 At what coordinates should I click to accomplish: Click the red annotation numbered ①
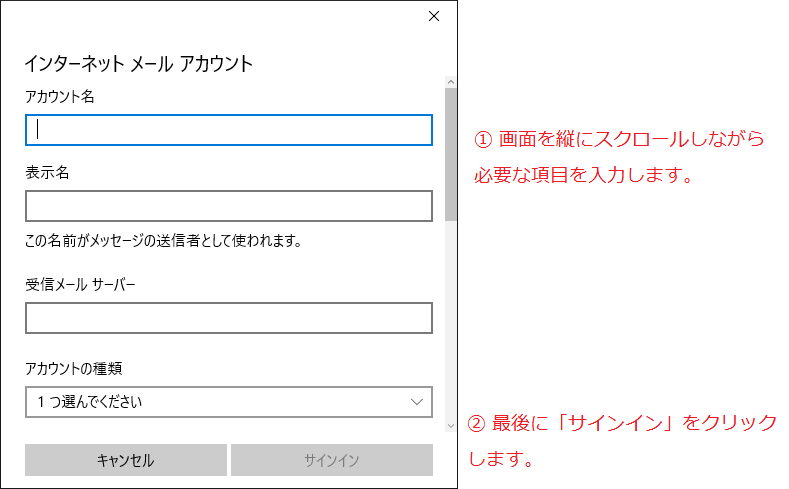click(619, 157)
